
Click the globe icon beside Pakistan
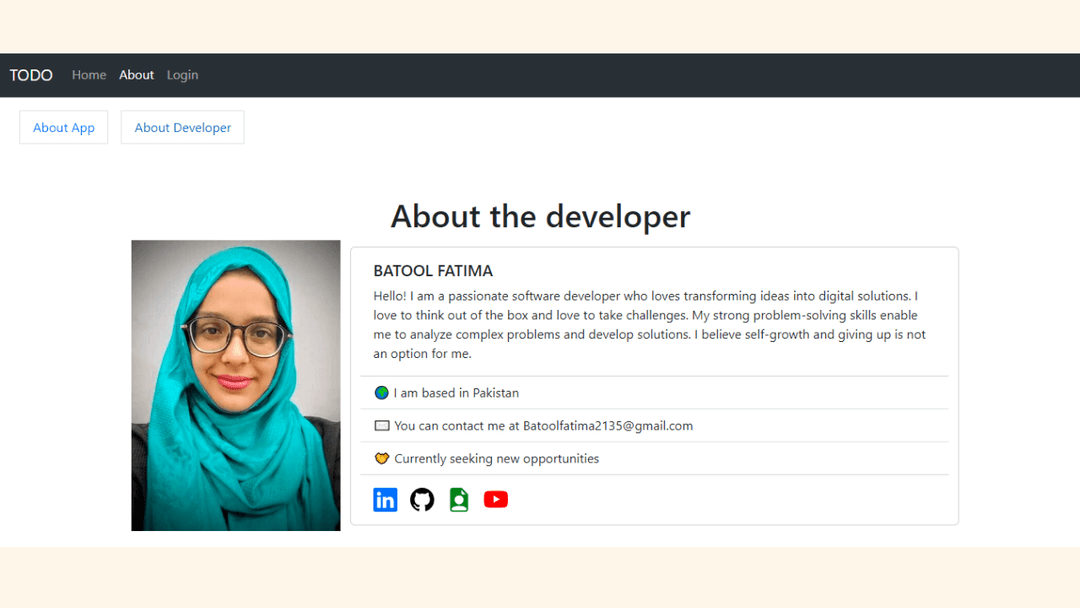pyautogui.click(x=382, y=392)
